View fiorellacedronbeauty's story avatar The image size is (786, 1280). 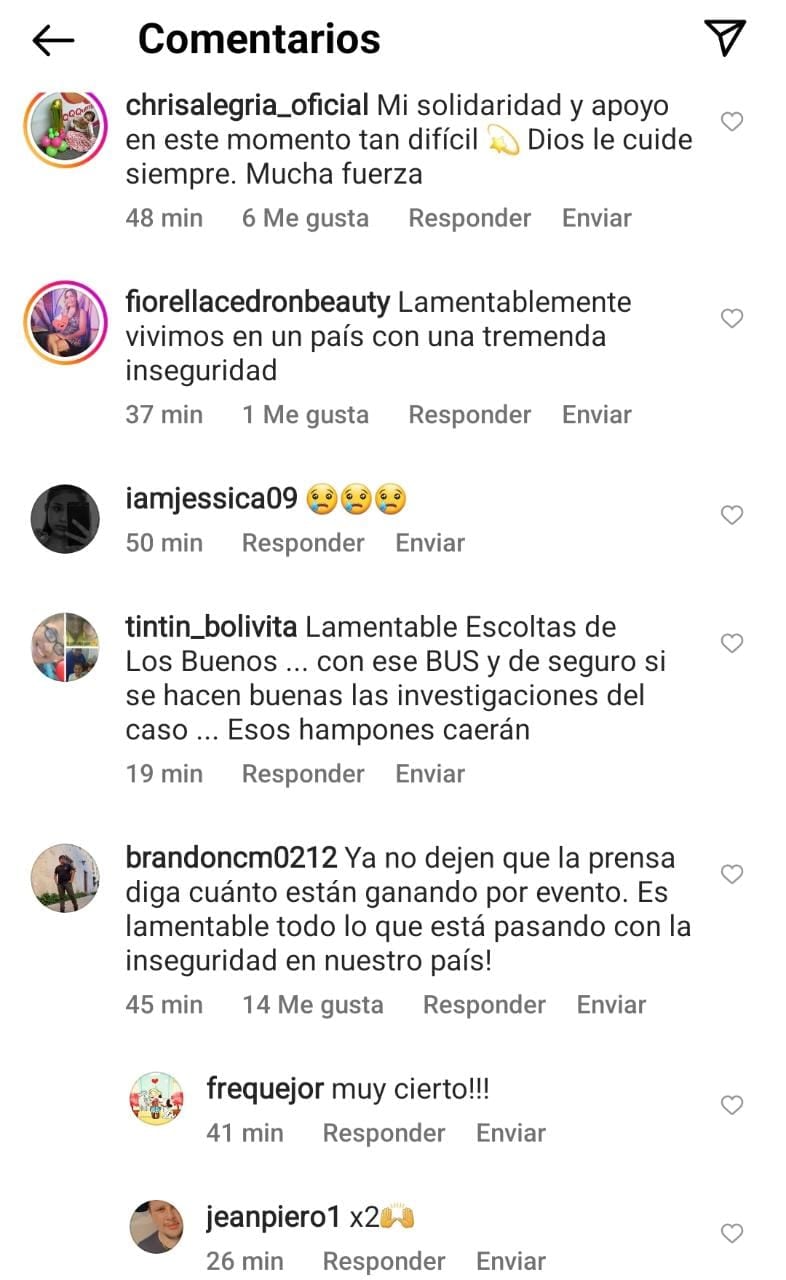click(65, 322)
